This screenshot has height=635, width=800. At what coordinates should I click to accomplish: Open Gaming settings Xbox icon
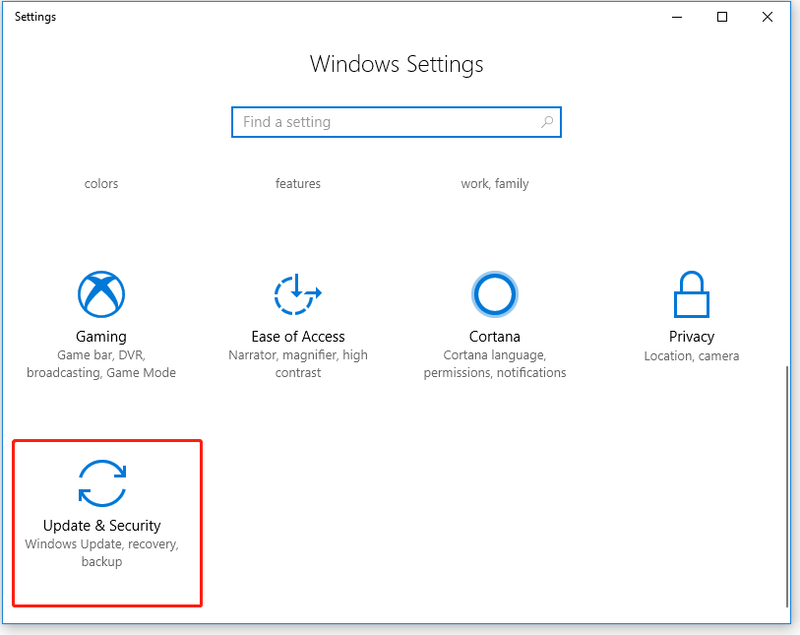click(101, 294)
